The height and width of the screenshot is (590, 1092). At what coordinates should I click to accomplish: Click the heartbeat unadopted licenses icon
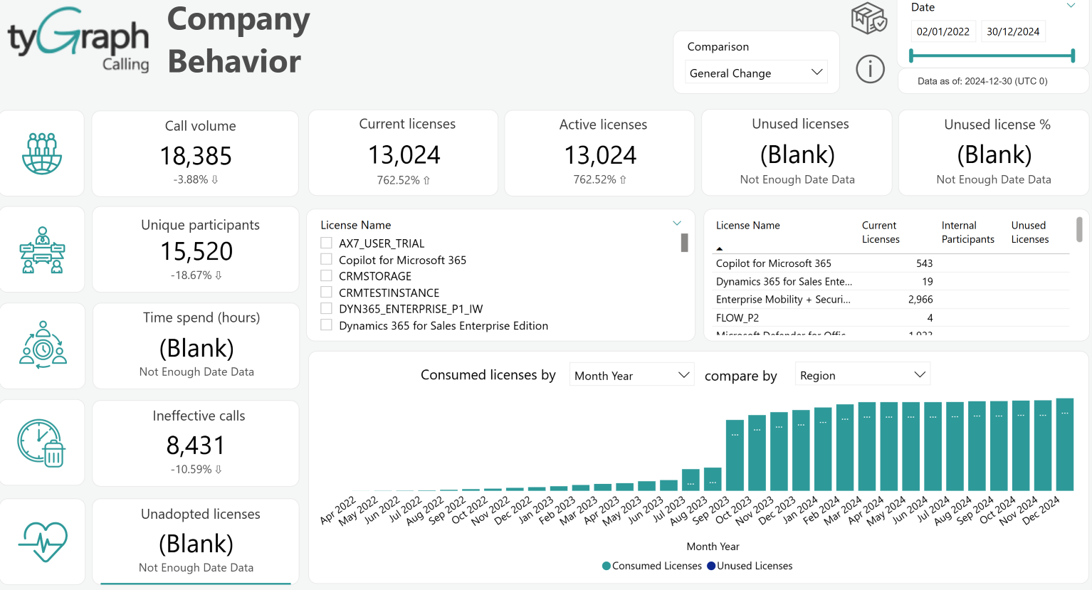42,541
